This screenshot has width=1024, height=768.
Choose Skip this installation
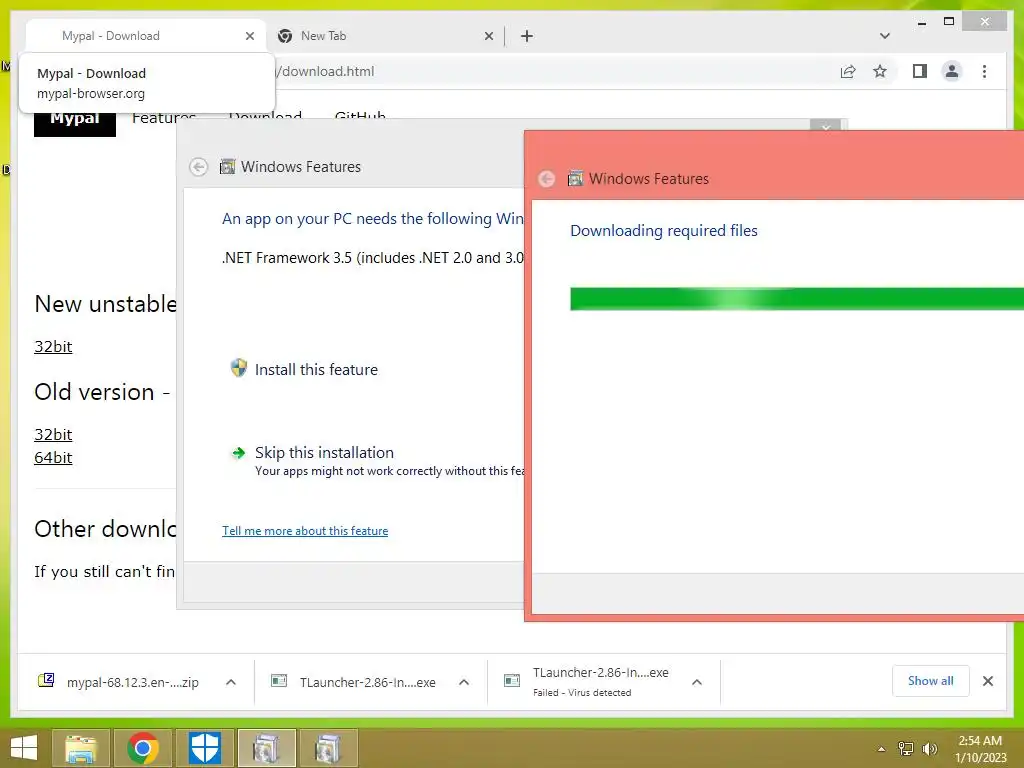coord(324,453)
